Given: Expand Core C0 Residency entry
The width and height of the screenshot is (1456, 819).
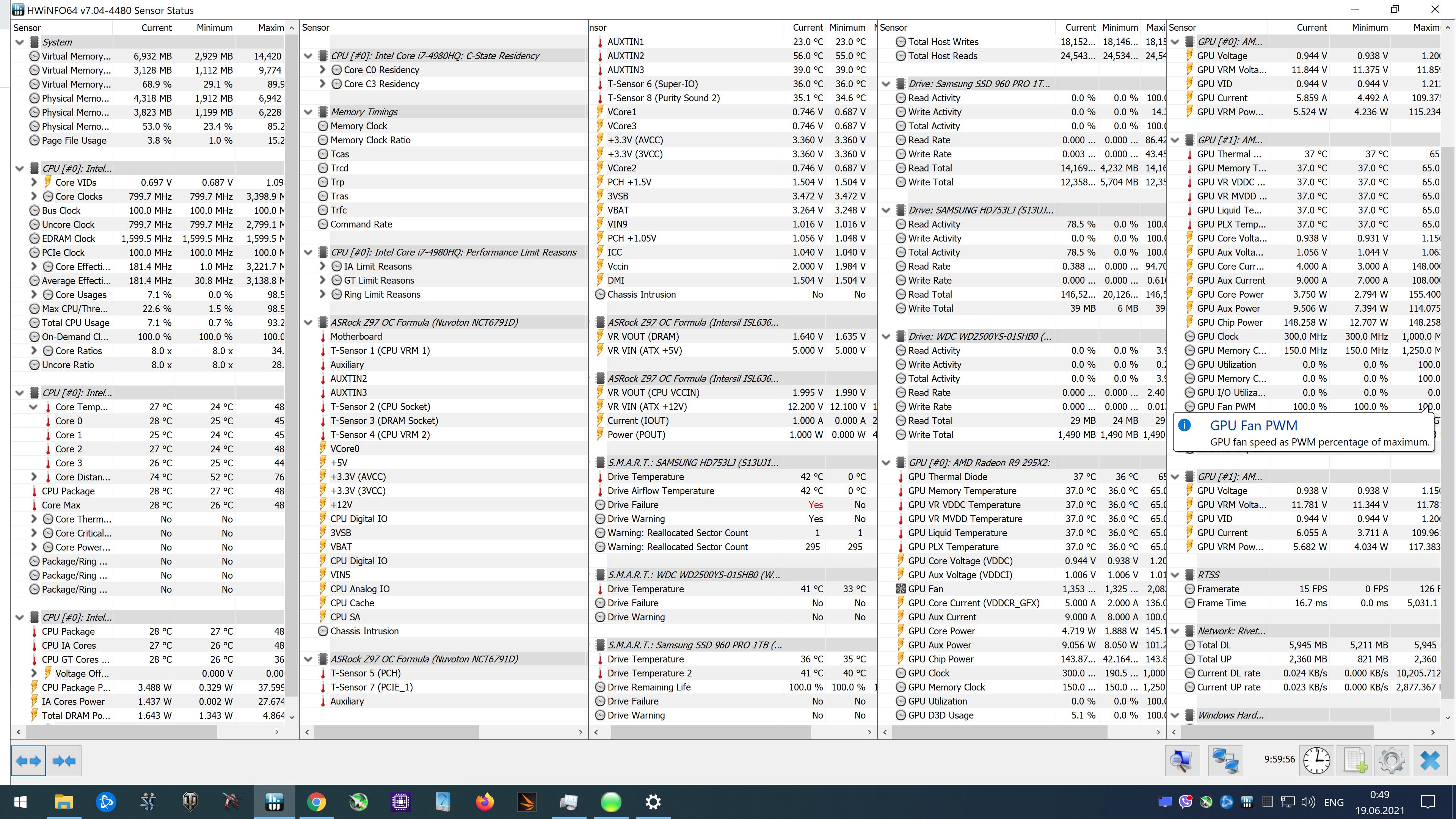Looking at the screenshot, I should click(322, 69).
